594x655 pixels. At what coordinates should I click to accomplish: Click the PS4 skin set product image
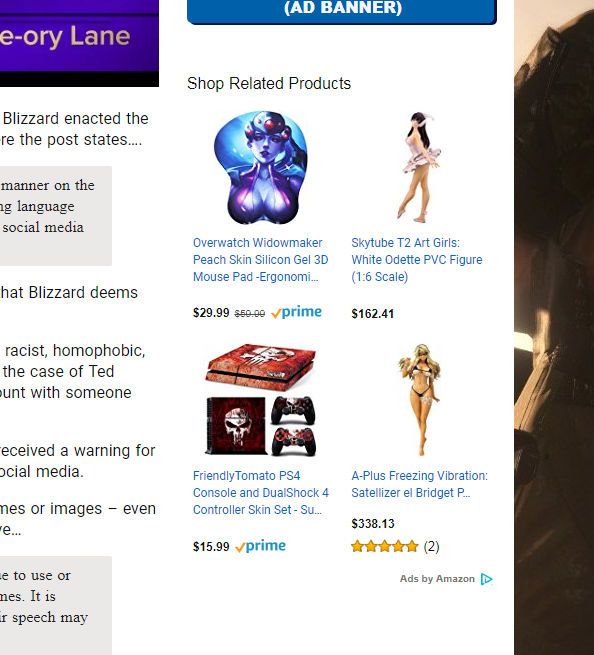(x=261, y=400)
